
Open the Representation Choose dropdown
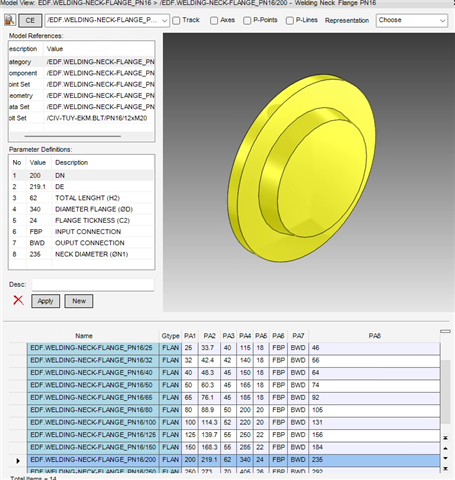pos(412,20)
